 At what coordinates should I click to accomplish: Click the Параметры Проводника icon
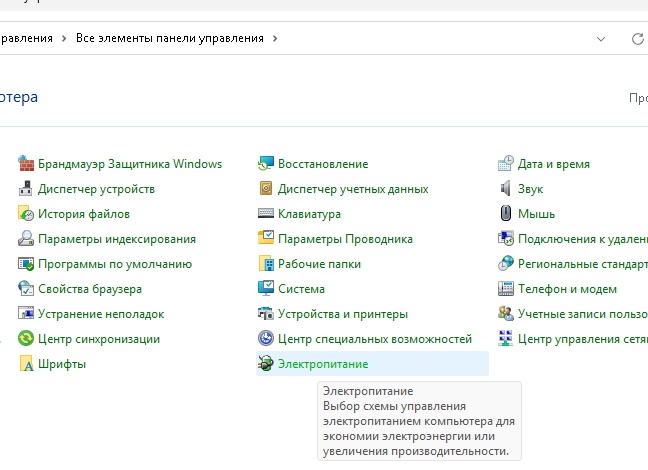tap(266, 238)
